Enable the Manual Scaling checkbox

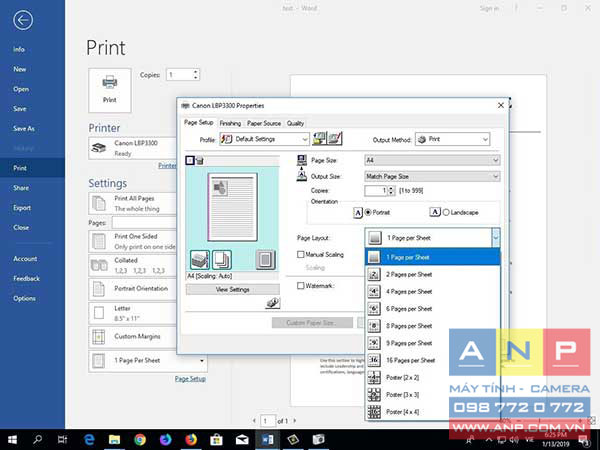coord(301,254)
